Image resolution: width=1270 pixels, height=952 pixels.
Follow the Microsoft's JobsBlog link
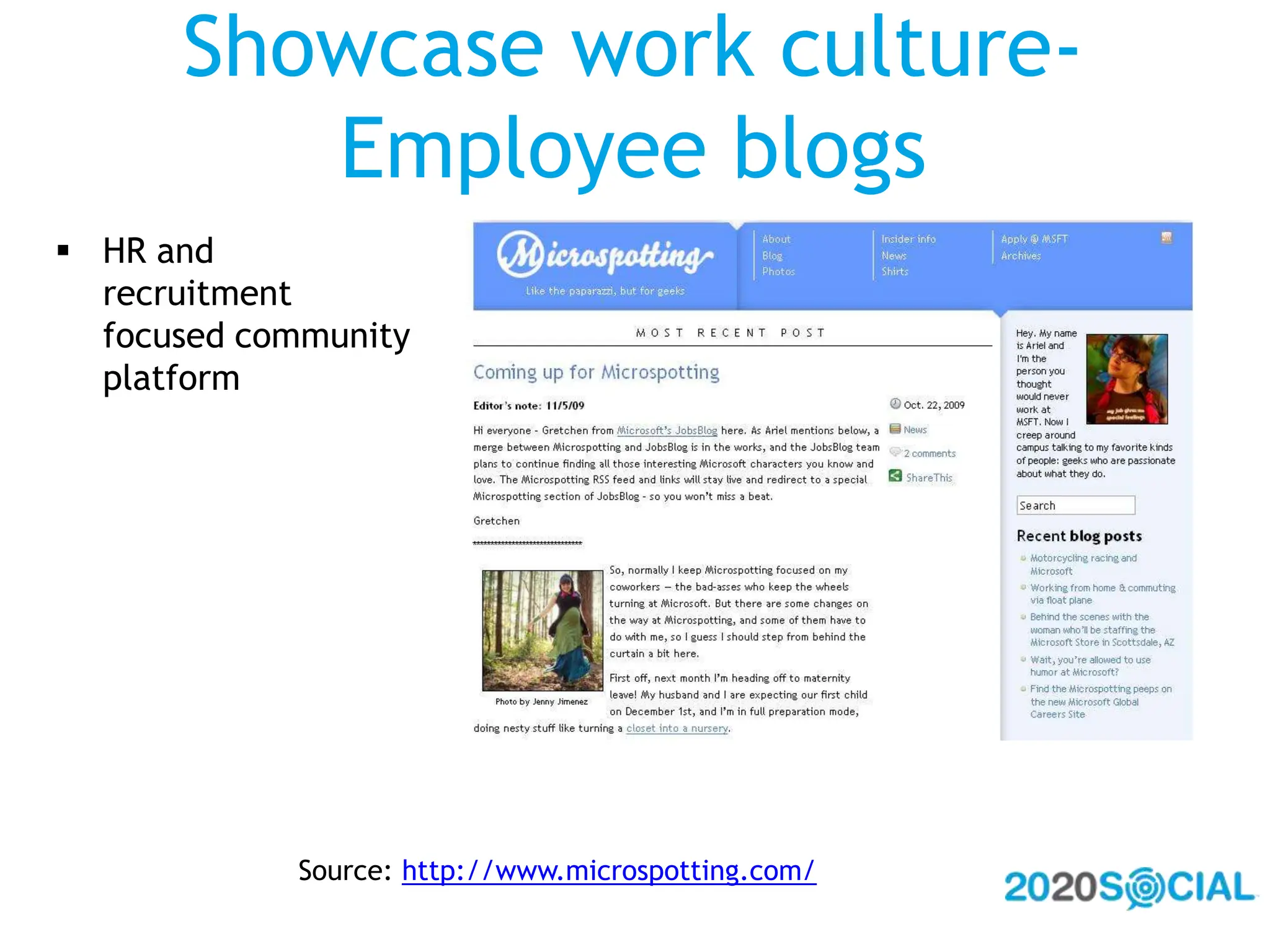click(x=667, y=431)
